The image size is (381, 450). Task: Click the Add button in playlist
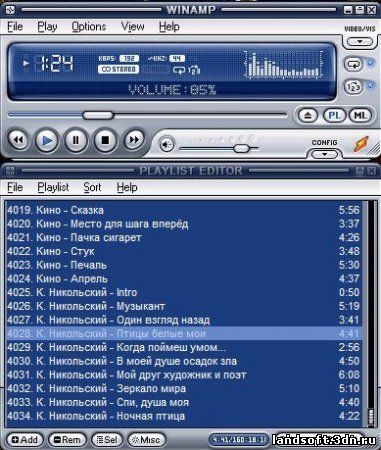25,440
